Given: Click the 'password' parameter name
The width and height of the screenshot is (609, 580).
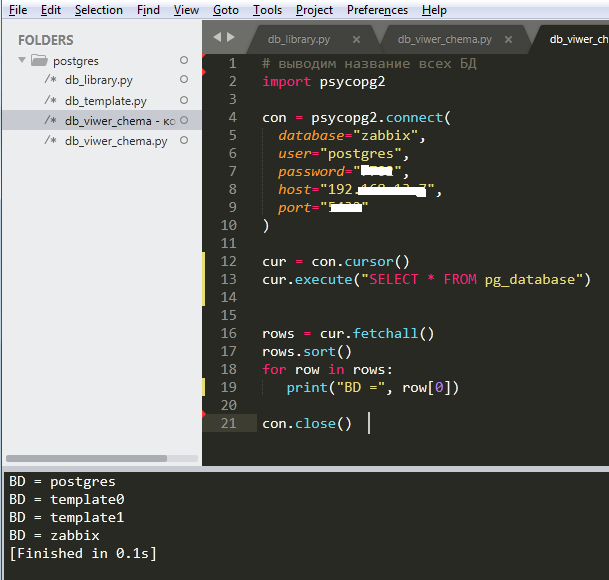Looking at the screenshot, I should tap(311, 172).
